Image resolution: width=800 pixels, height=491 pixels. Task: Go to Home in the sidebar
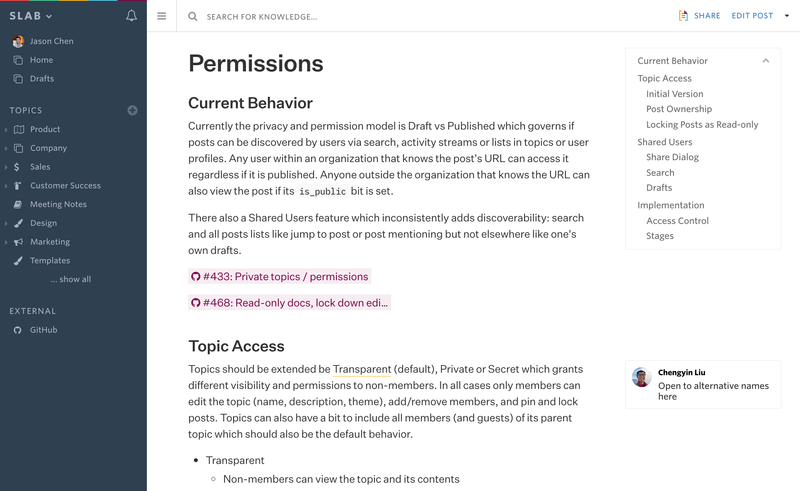tap(41, 60)
